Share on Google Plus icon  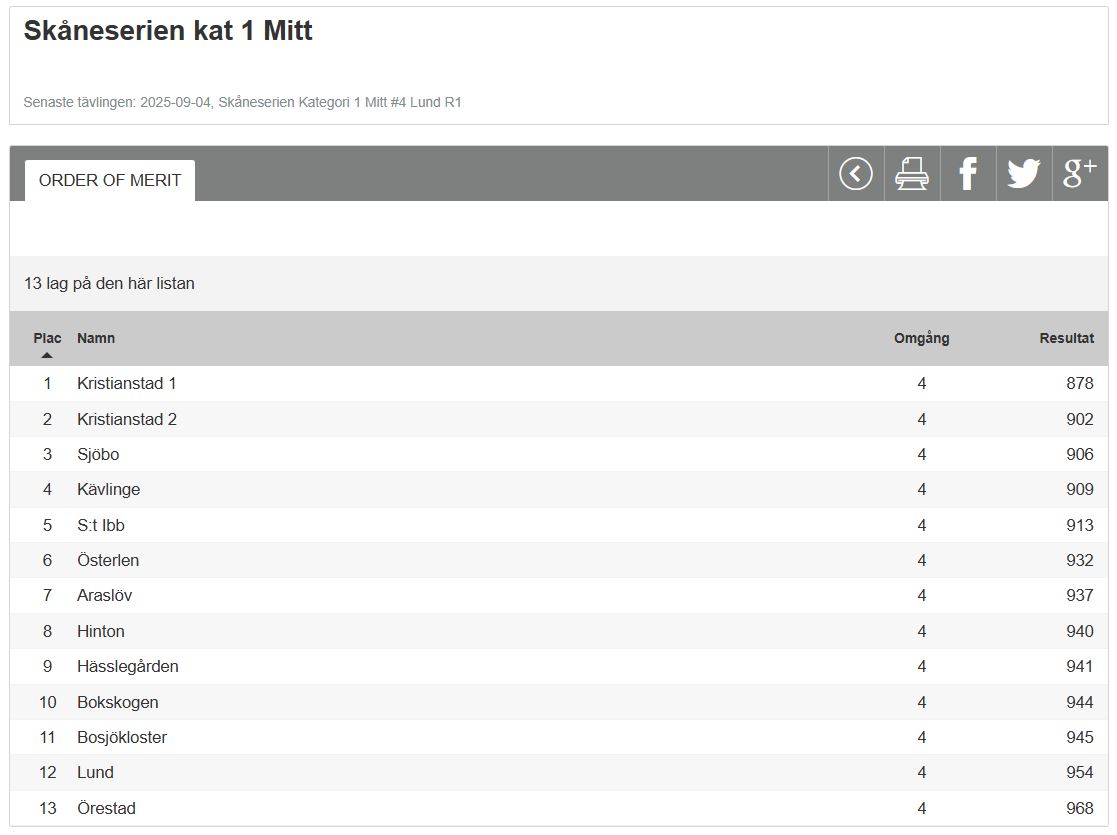[x=1079, y=174]
